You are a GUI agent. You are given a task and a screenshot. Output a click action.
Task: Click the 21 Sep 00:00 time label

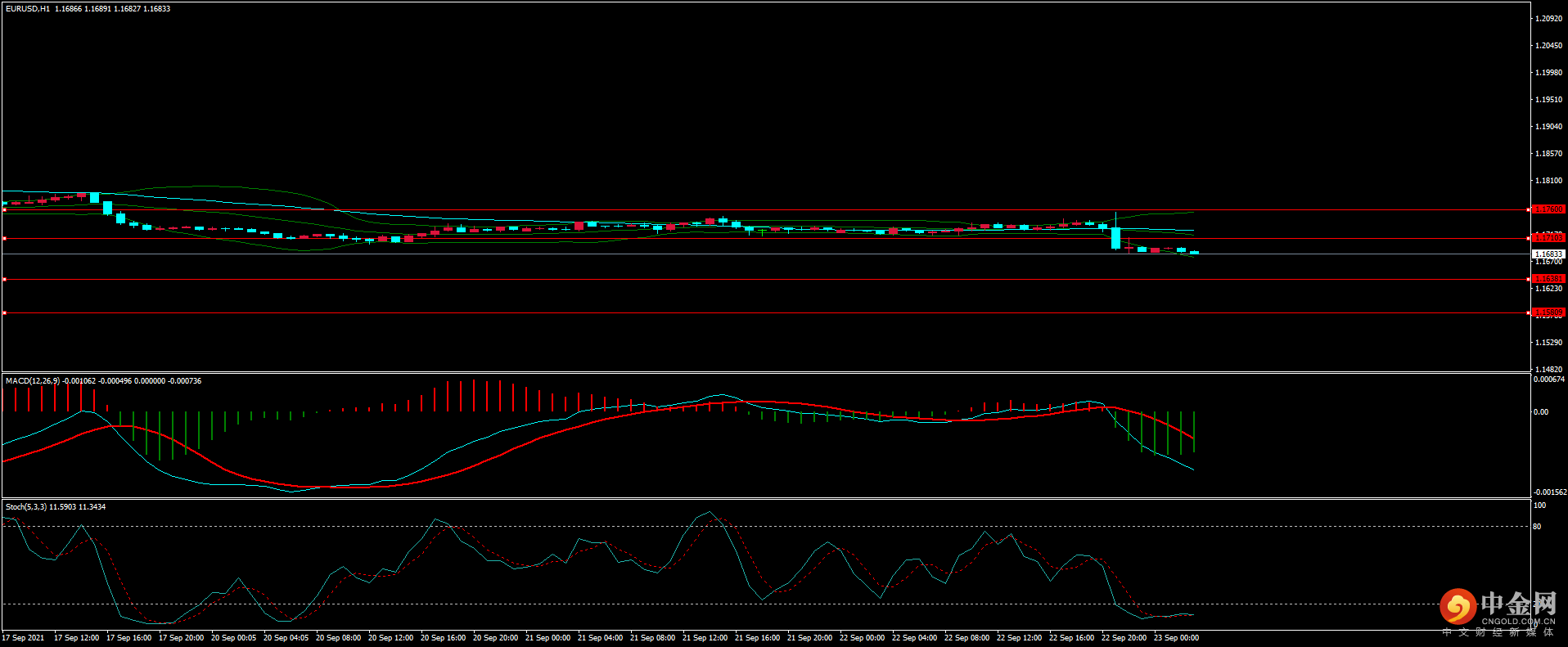coord(547,638)
